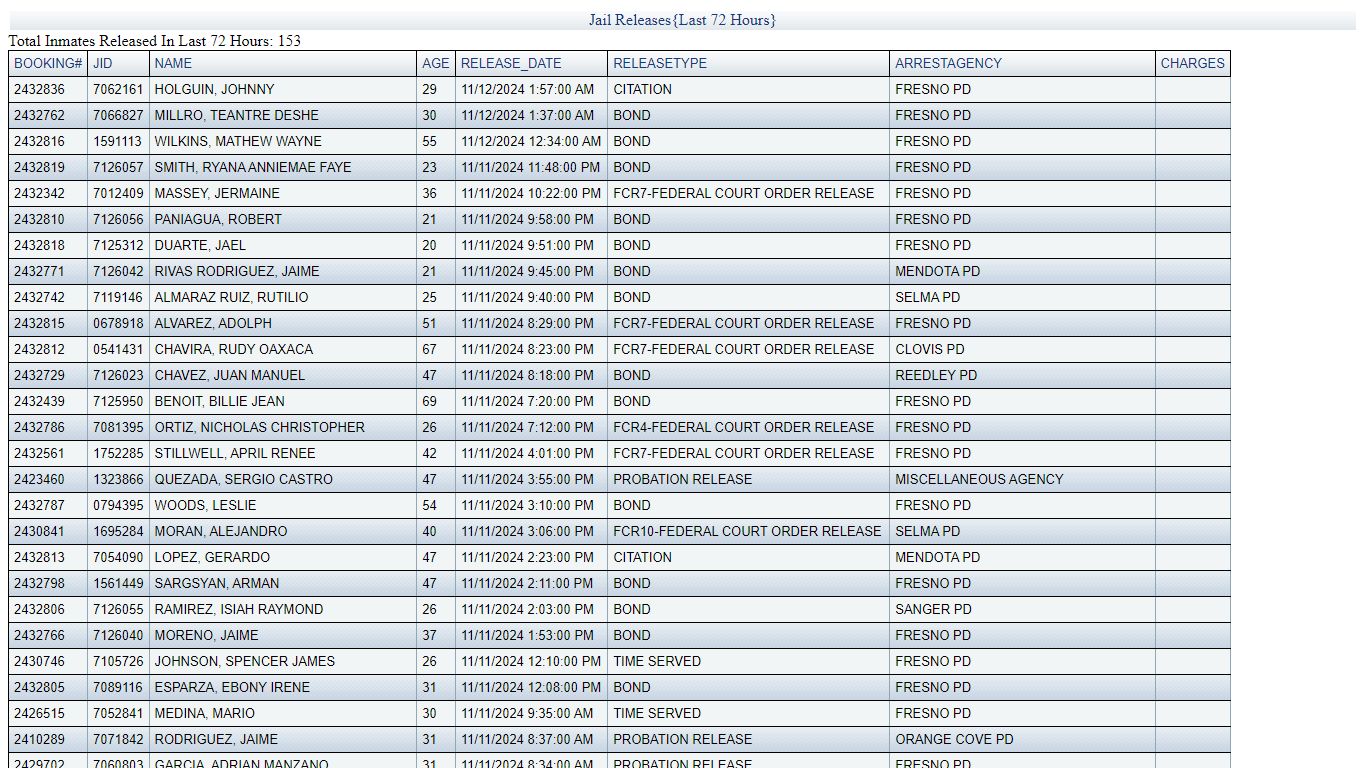Viewport: 1366px width, 768px height.
Task: Click name JOHNSON, SPENCER JAMES
Action: pos(244,661)
